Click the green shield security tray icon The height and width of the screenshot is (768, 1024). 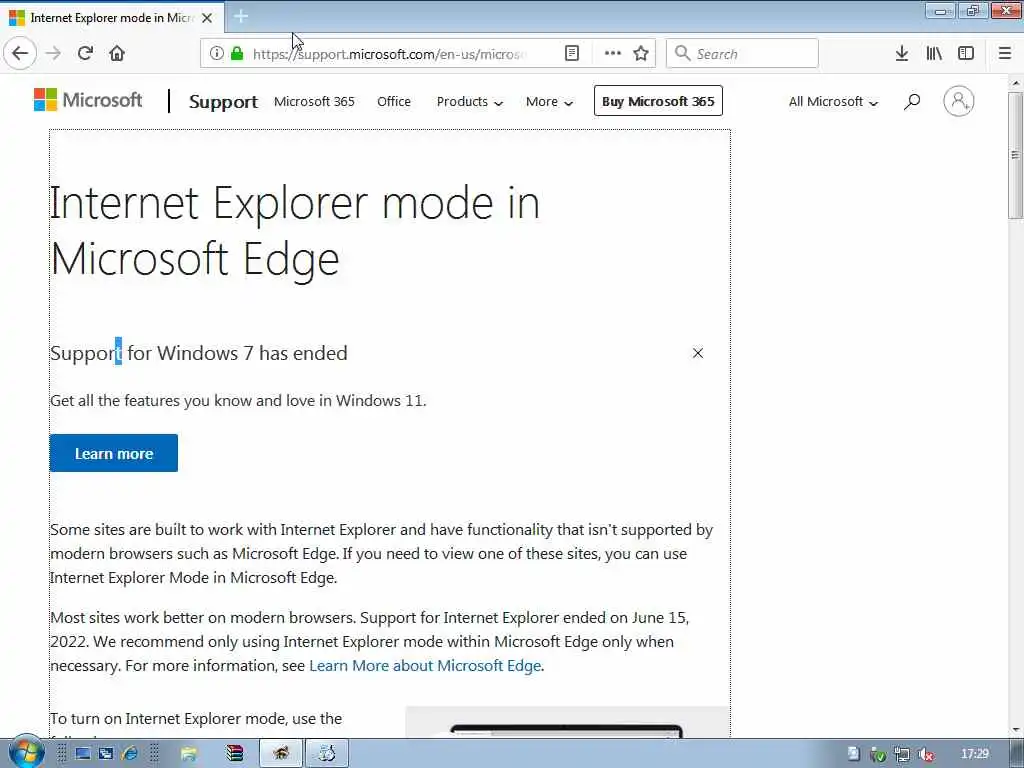(878, 754)
